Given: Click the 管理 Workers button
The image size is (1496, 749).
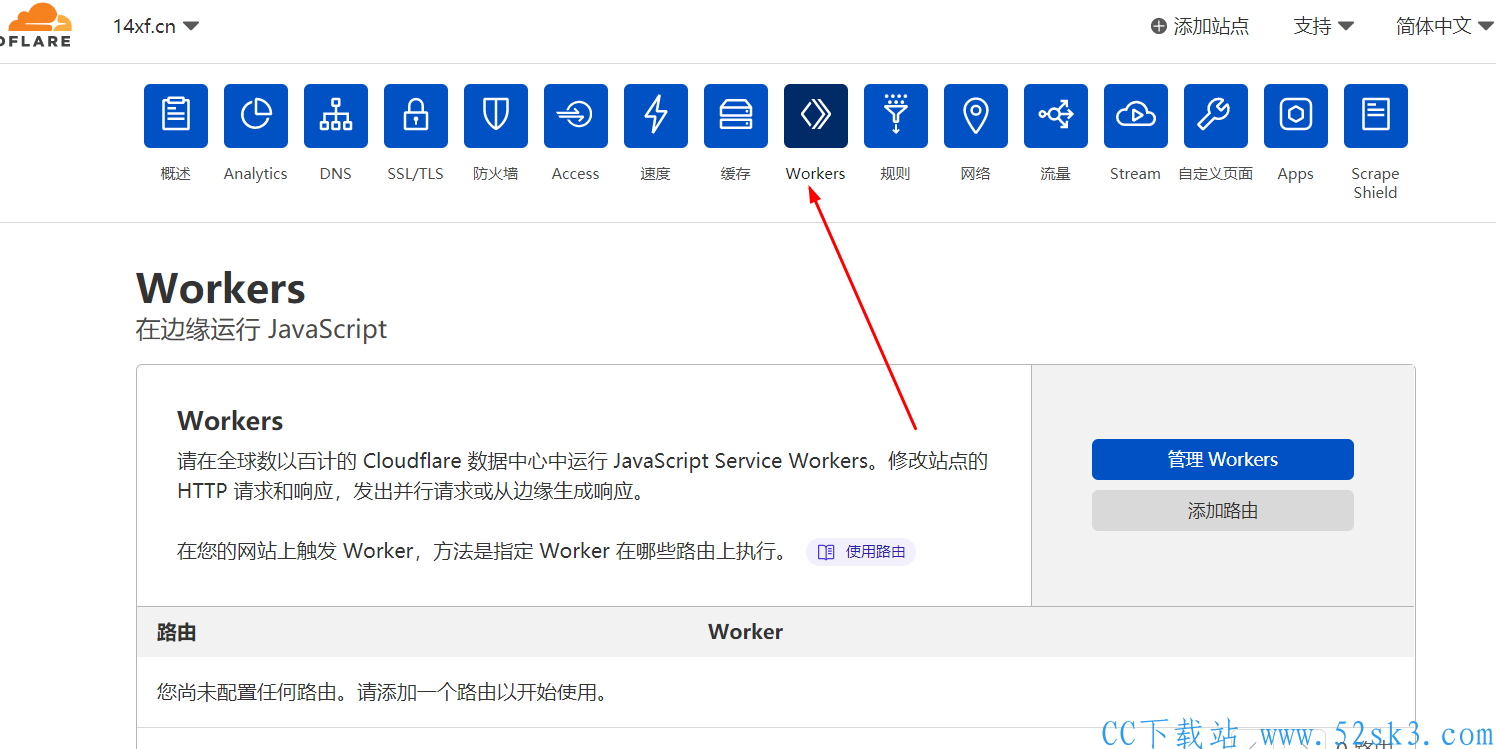Looking at the screenshot, I should pos(1223,460).
